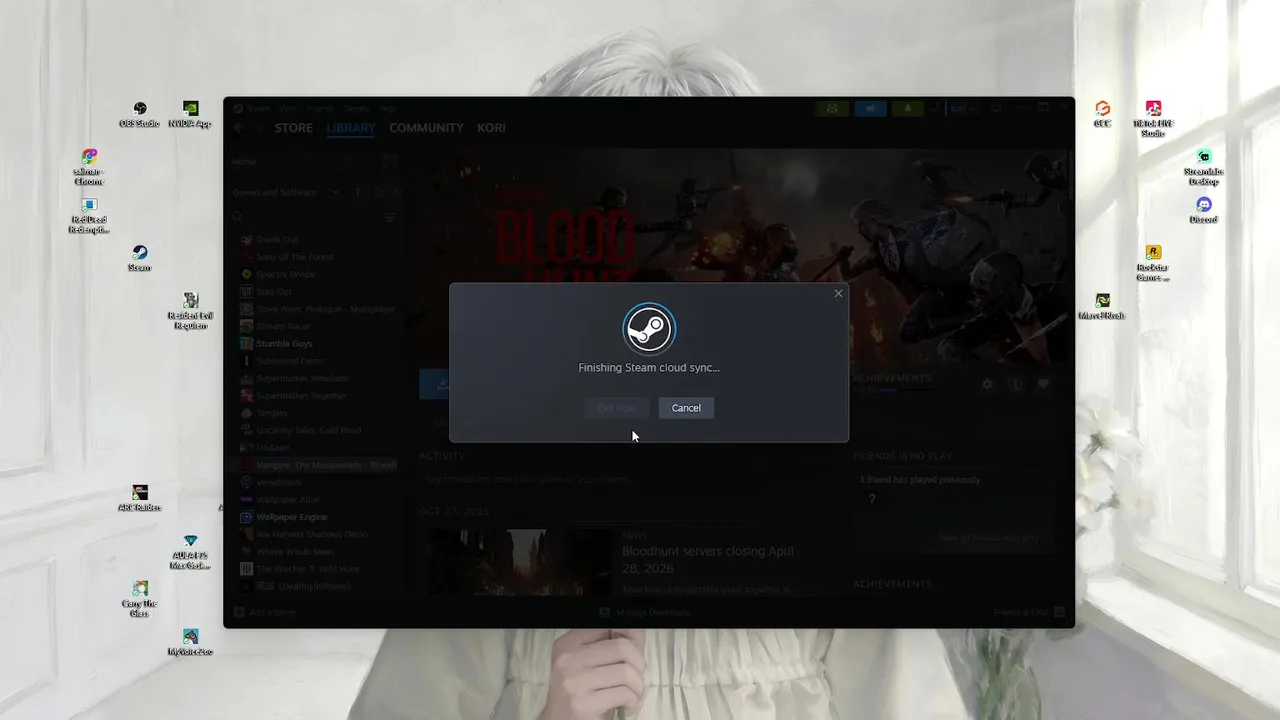Open the Help menu in Steam
Viewport: 1280px width, 720px height.
click(388, 108)
